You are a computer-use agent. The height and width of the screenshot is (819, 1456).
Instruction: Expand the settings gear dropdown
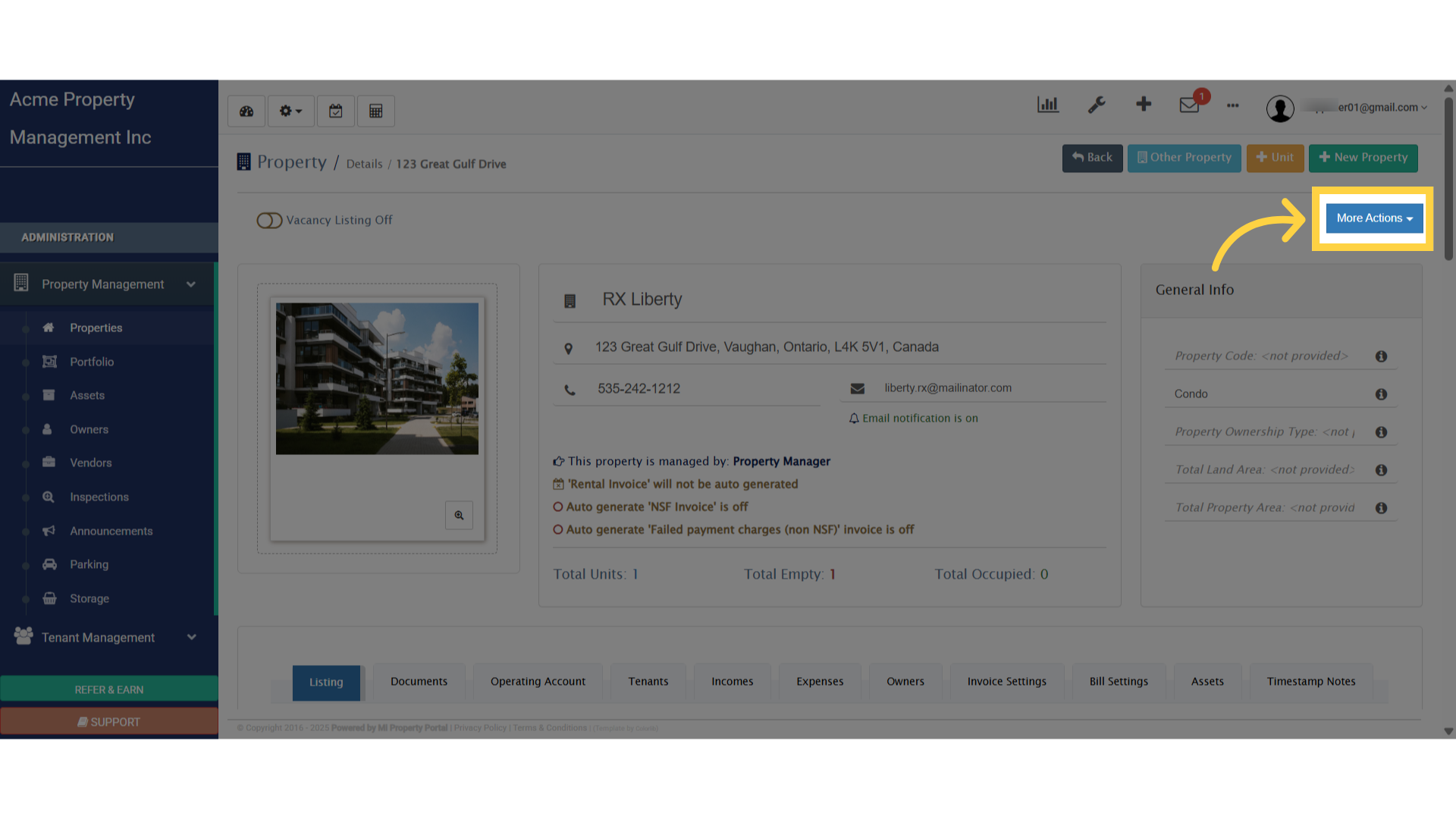click(x=290, y=111)
